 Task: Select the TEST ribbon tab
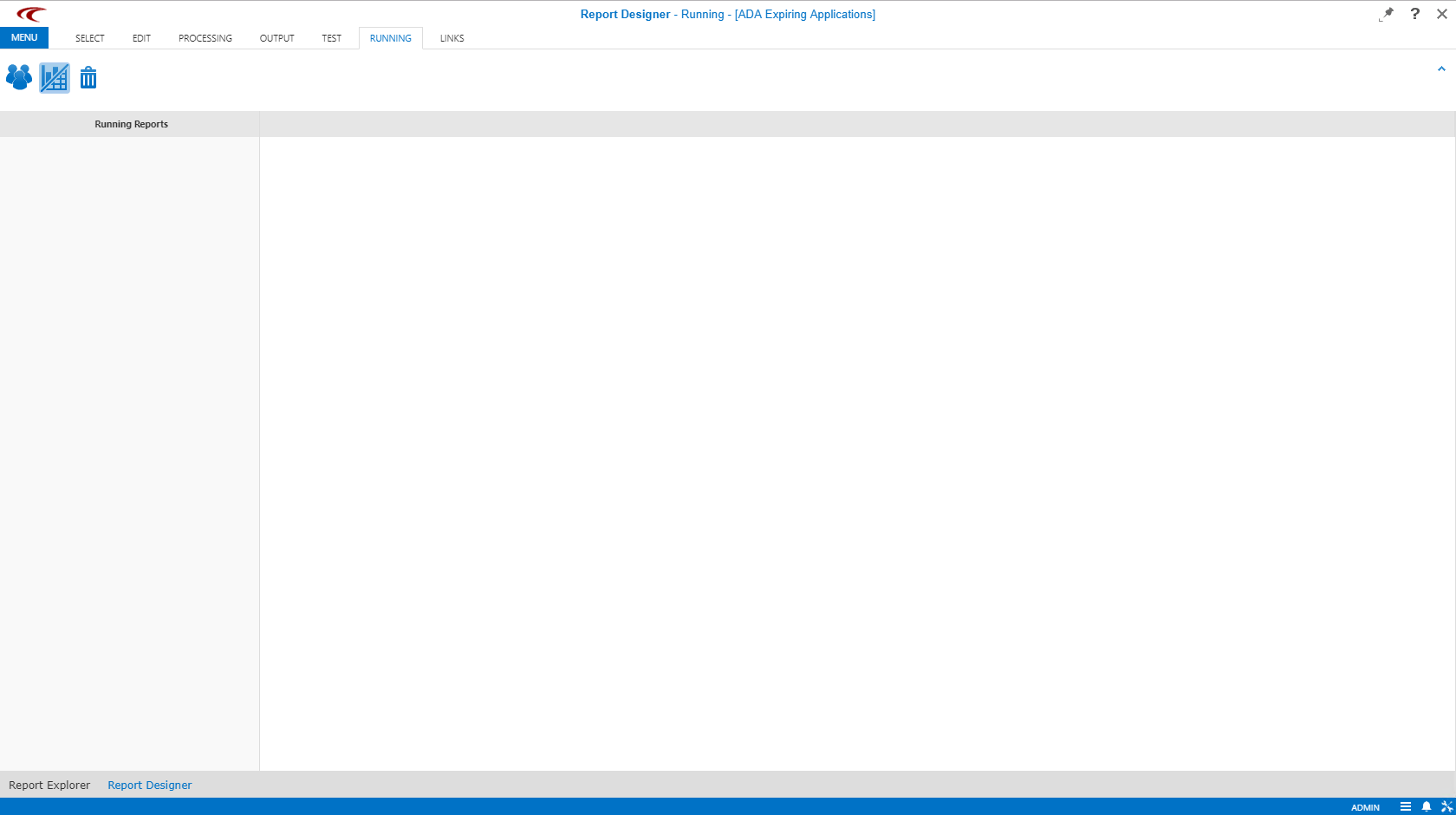(x=331, y=38)
